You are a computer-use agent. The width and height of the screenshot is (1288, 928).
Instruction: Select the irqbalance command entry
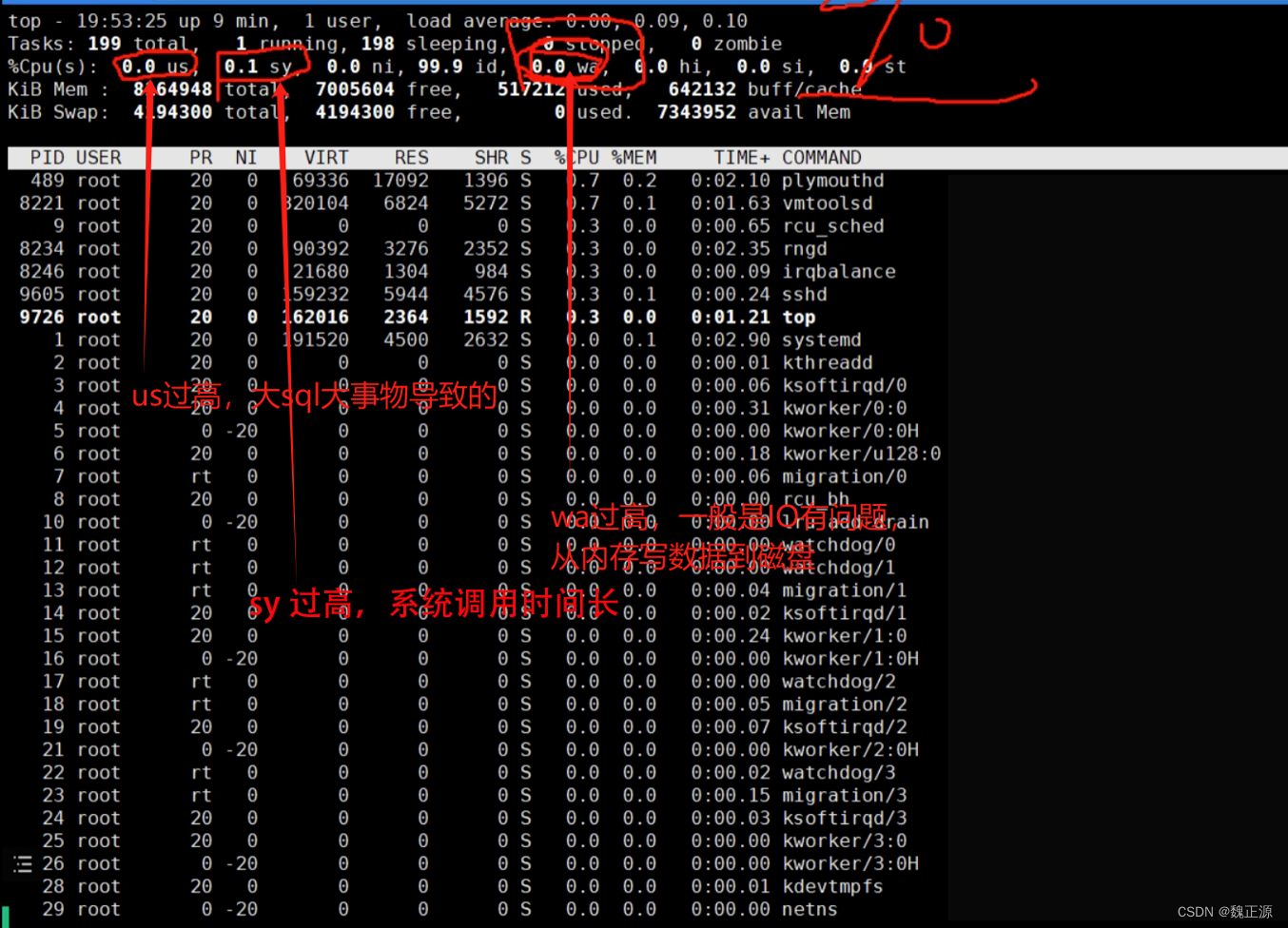(839, 272)
